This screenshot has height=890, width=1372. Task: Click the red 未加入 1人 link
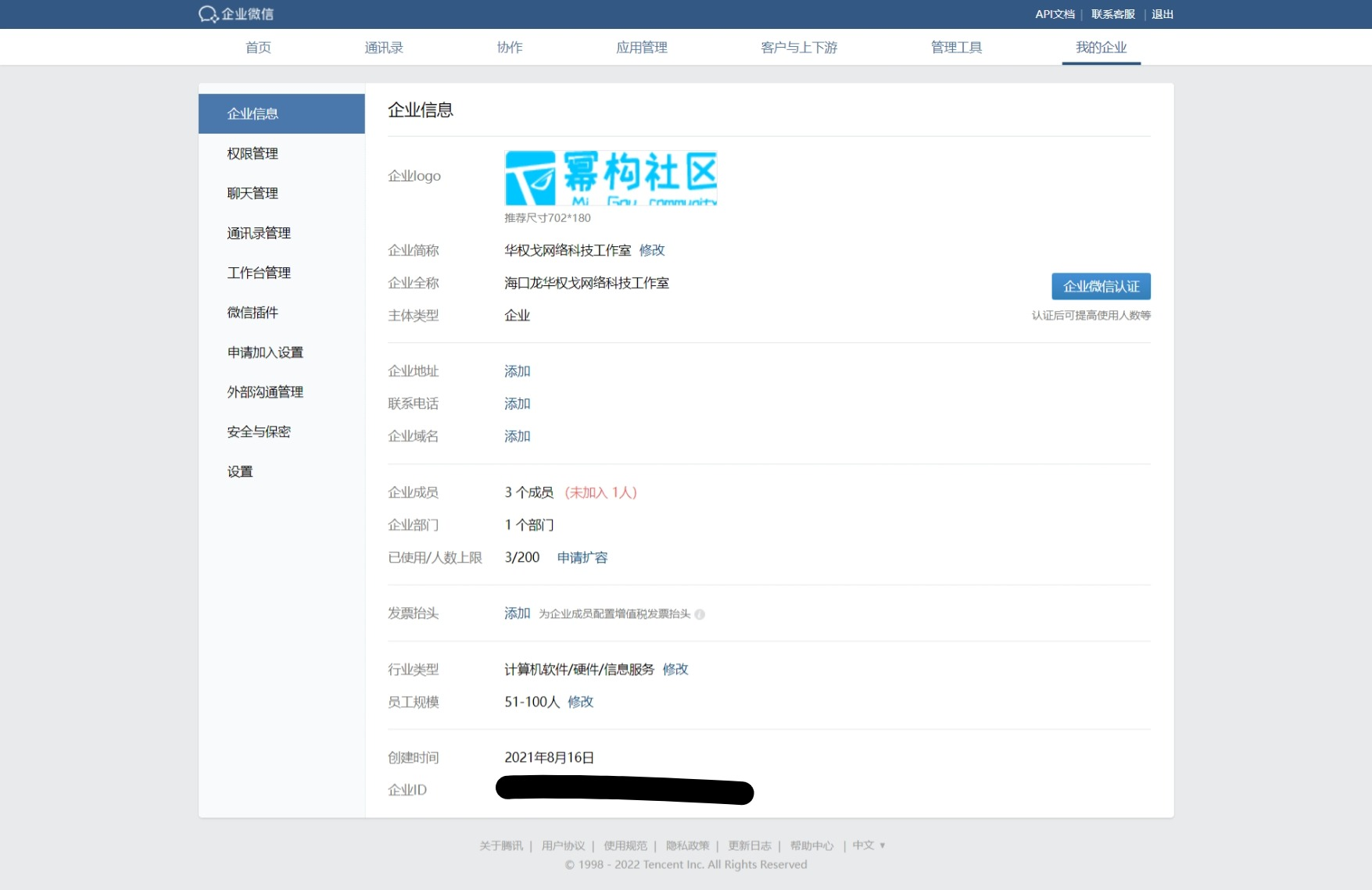coord(600,492)
